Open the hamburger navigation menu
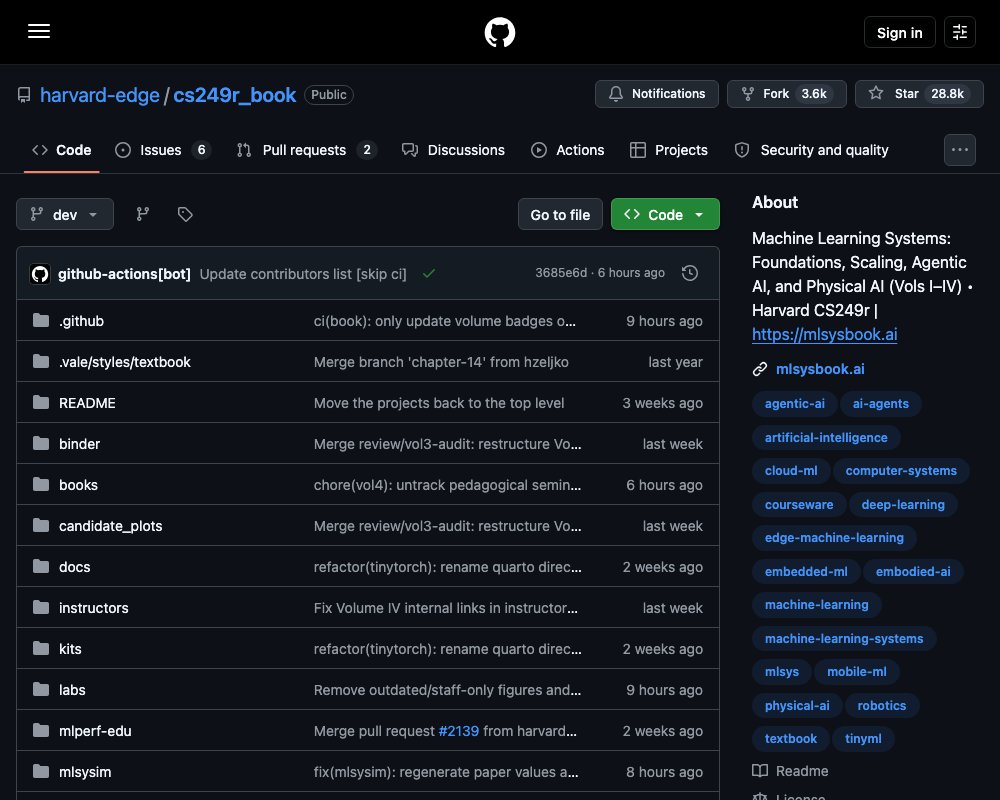This screenshot has width=1000, height=800. 39,31
